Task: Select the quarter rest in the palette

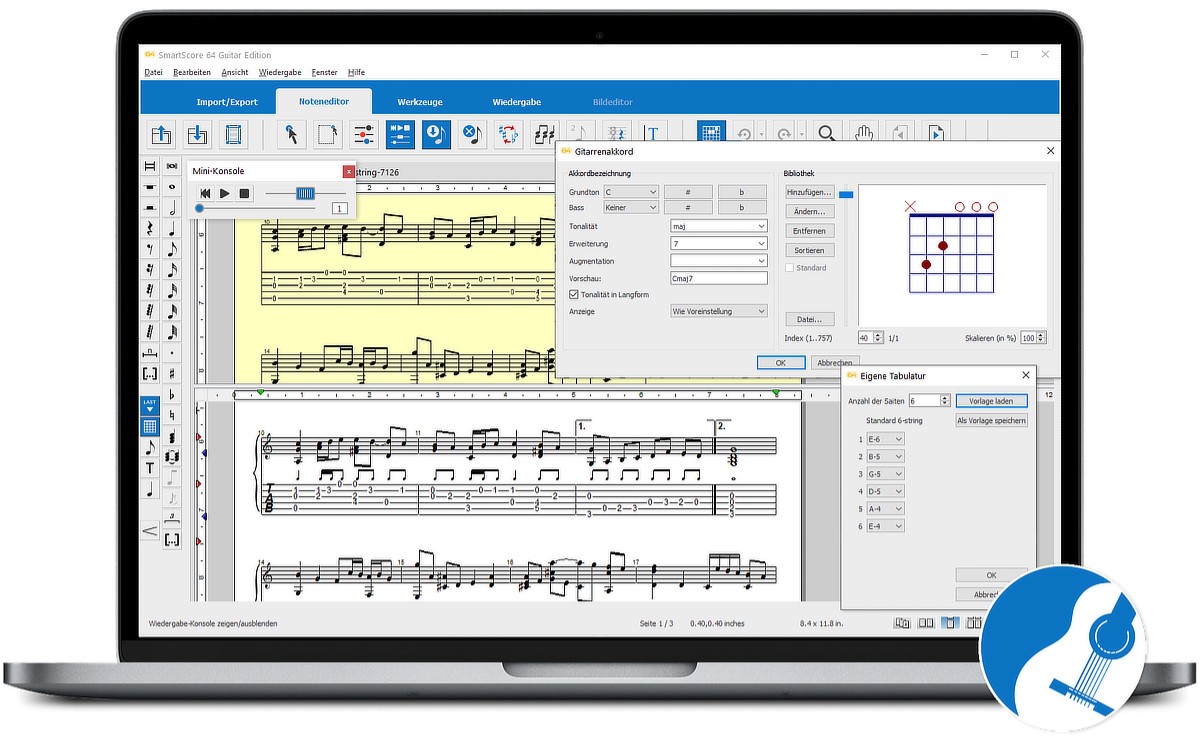Action: coord(149,228)
